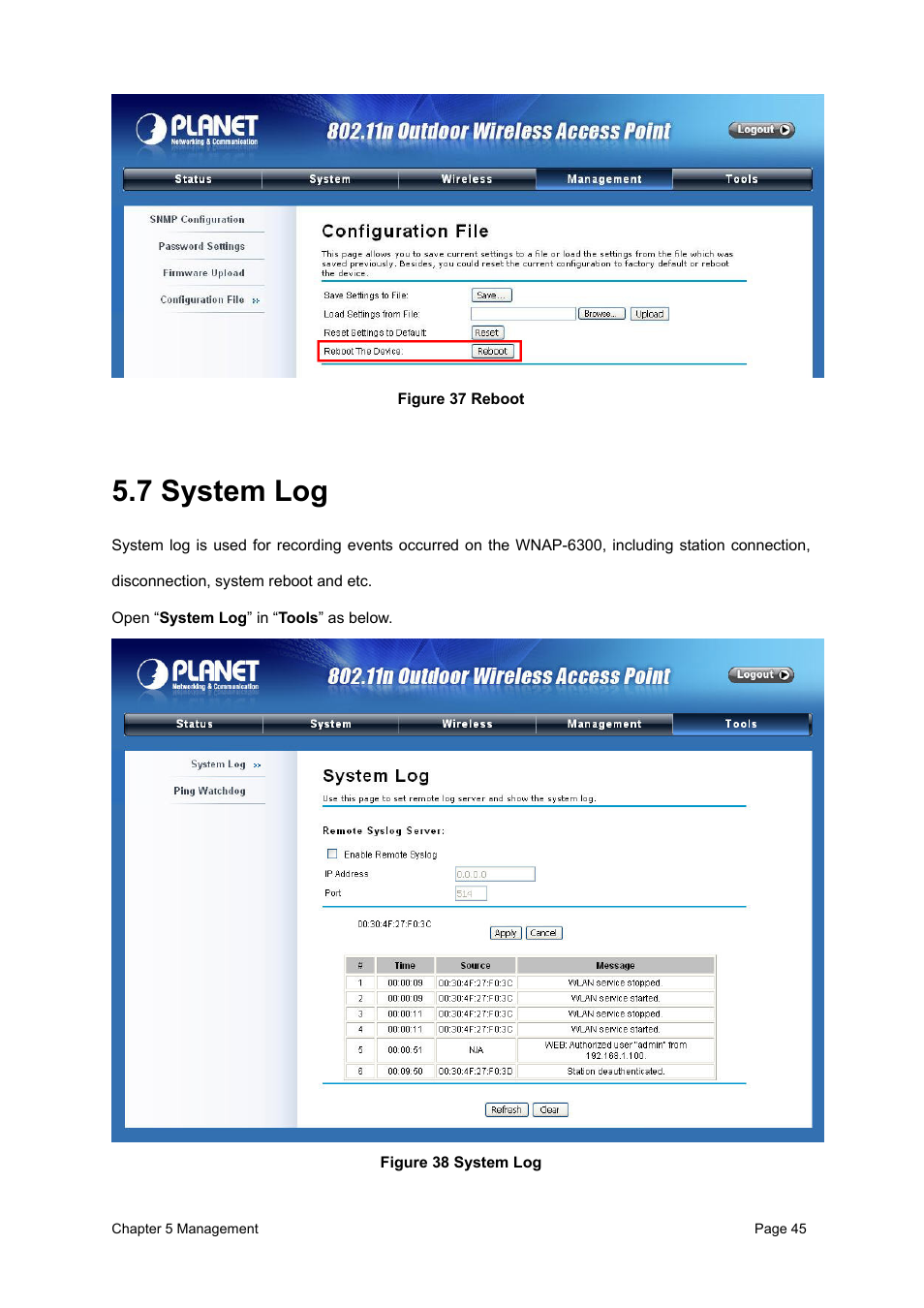Open System Log in the Tools sidebar

point(218,764)
